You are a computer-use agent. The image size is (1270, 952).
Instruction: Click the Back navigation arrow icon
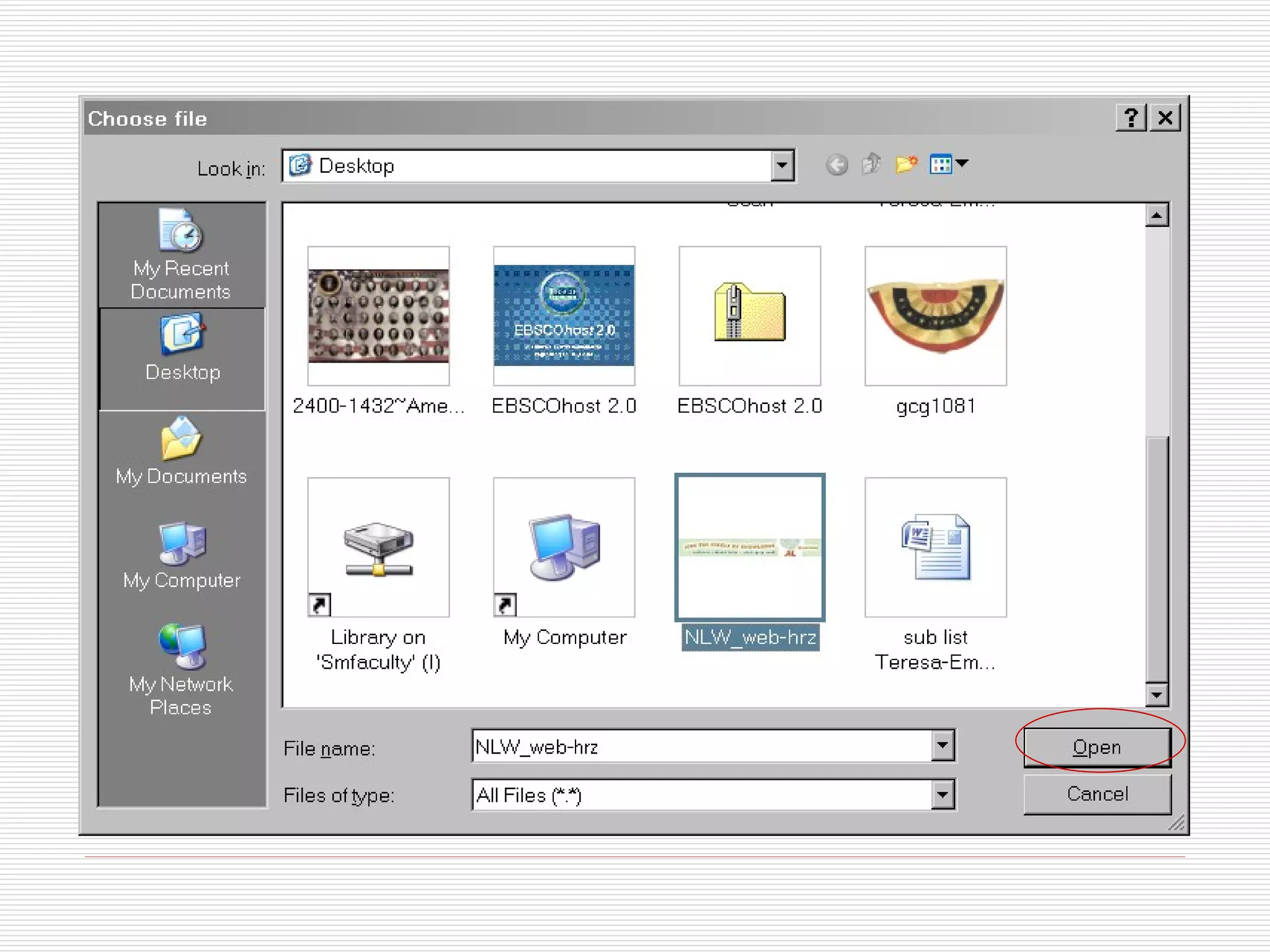837,165
